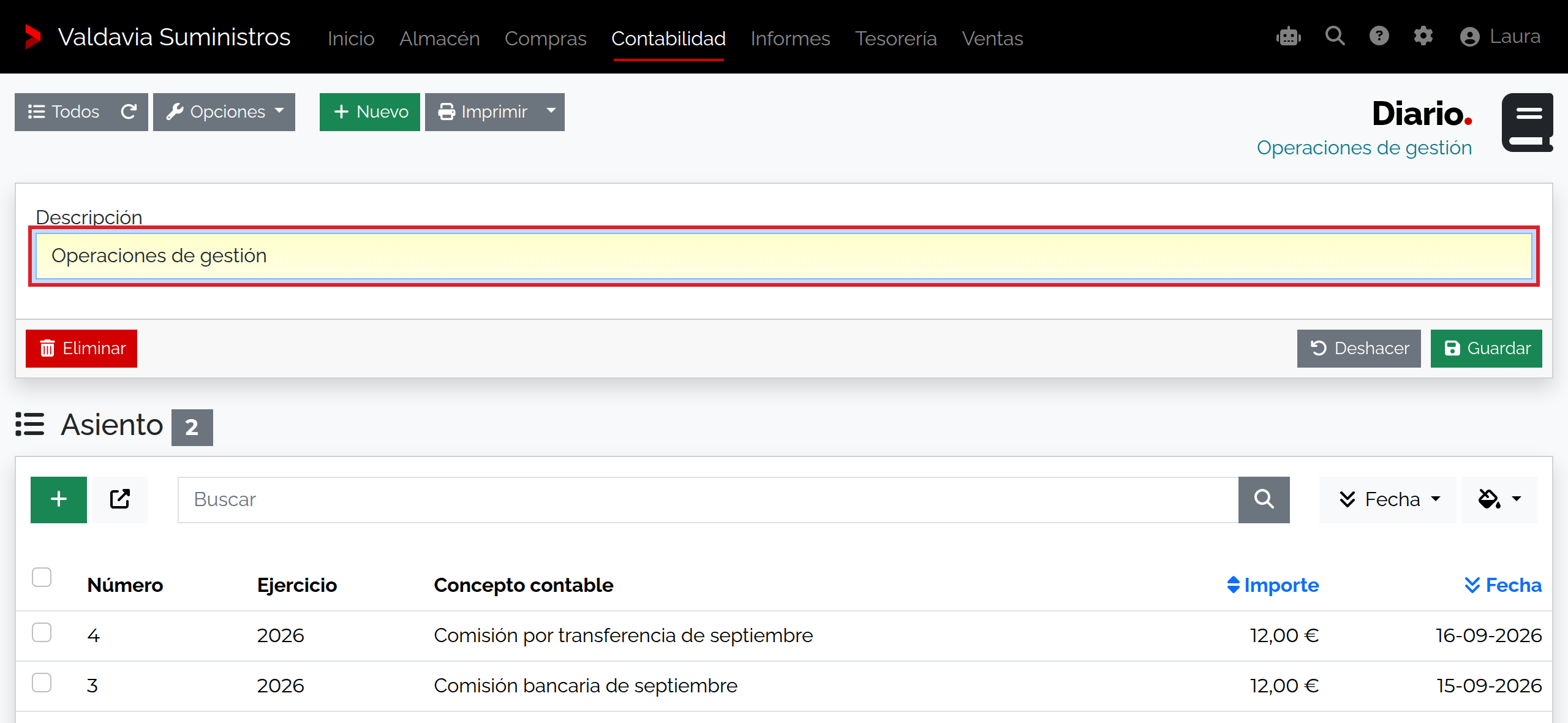The width and height of the screenshot is (1568, 723).
Task: Open the Fecha sort order dropdown
Action: (x=1388, y=499)
